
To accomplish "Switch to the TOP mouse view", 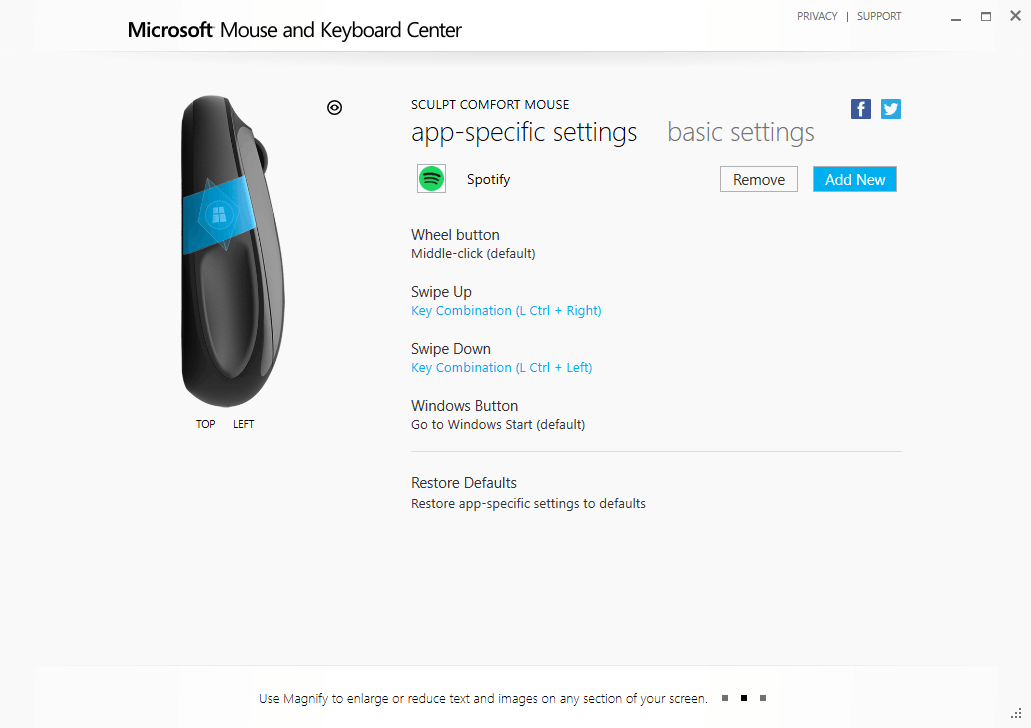I will pos(205,424).
